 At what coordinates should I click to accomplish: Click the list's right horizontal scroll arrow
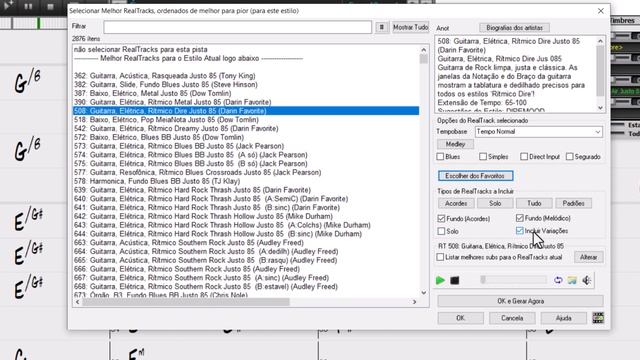[x=414, y=302]
